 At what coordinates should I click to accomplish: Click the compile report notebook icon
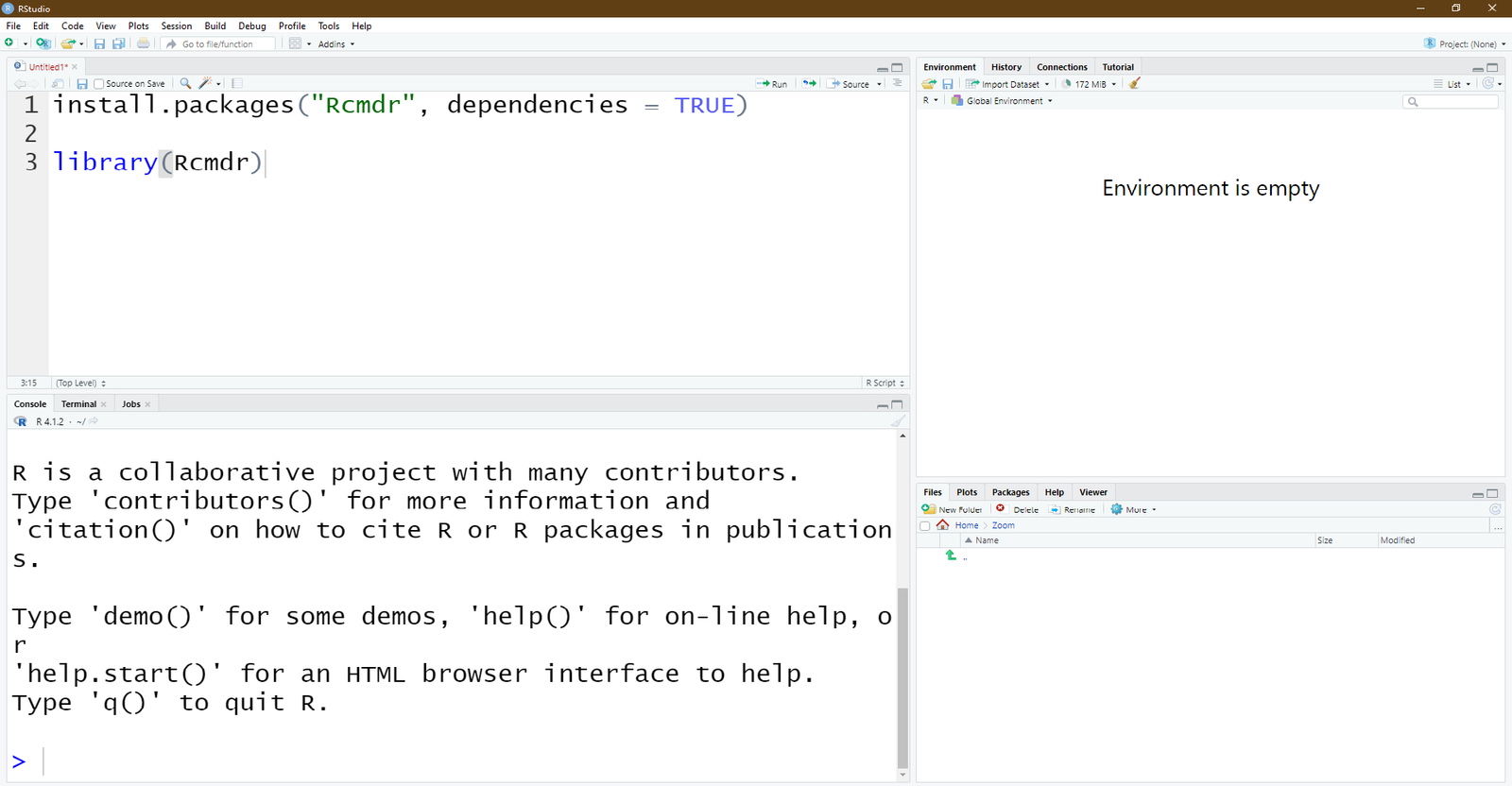[x=237, y=83]
